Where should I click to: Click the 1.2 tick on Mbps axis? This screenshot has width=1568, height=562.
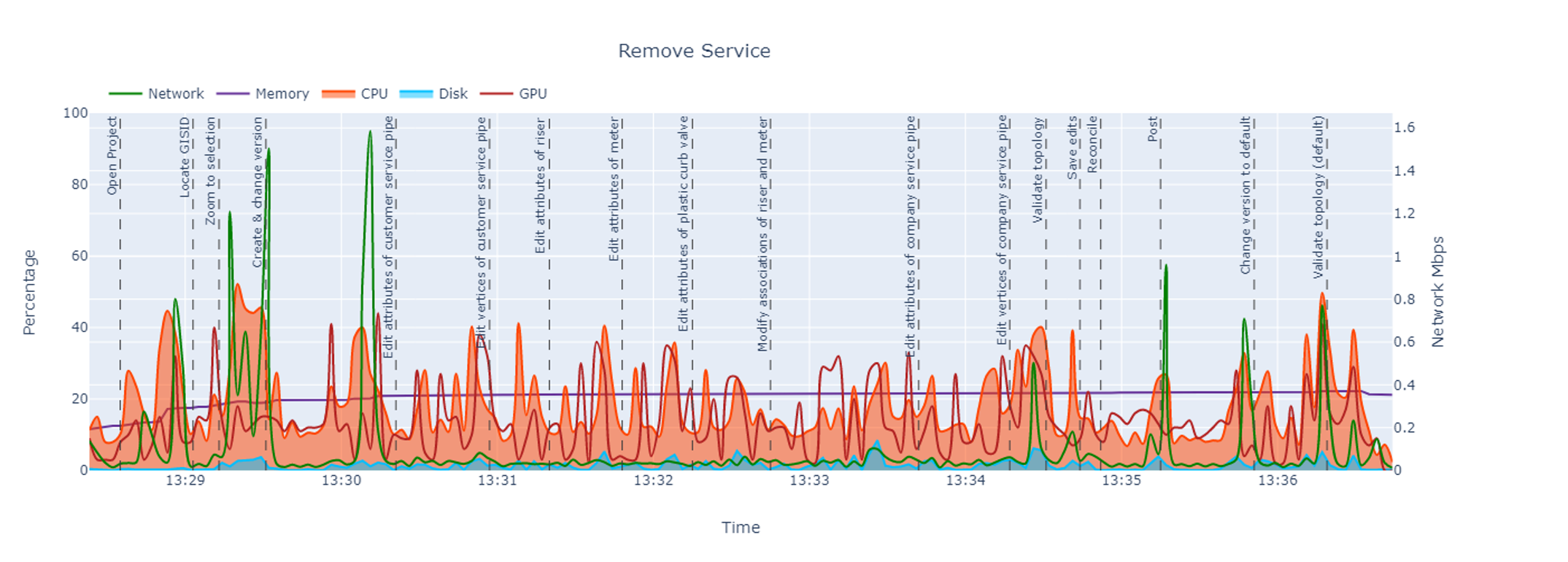click(x=1405, y=213)
